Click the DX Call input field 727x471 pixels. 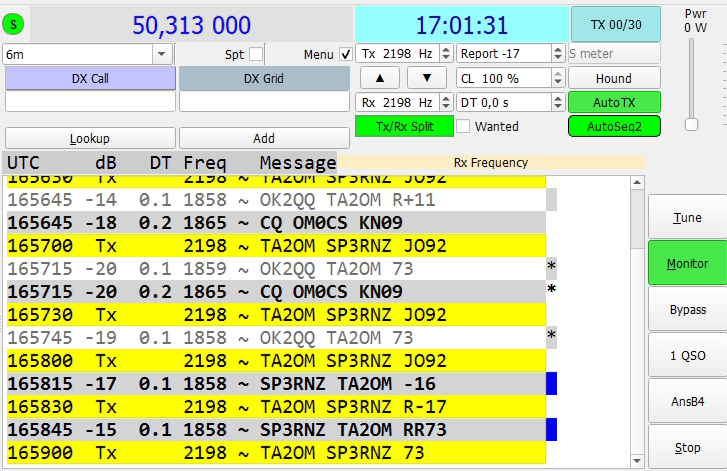coord(90,101)
